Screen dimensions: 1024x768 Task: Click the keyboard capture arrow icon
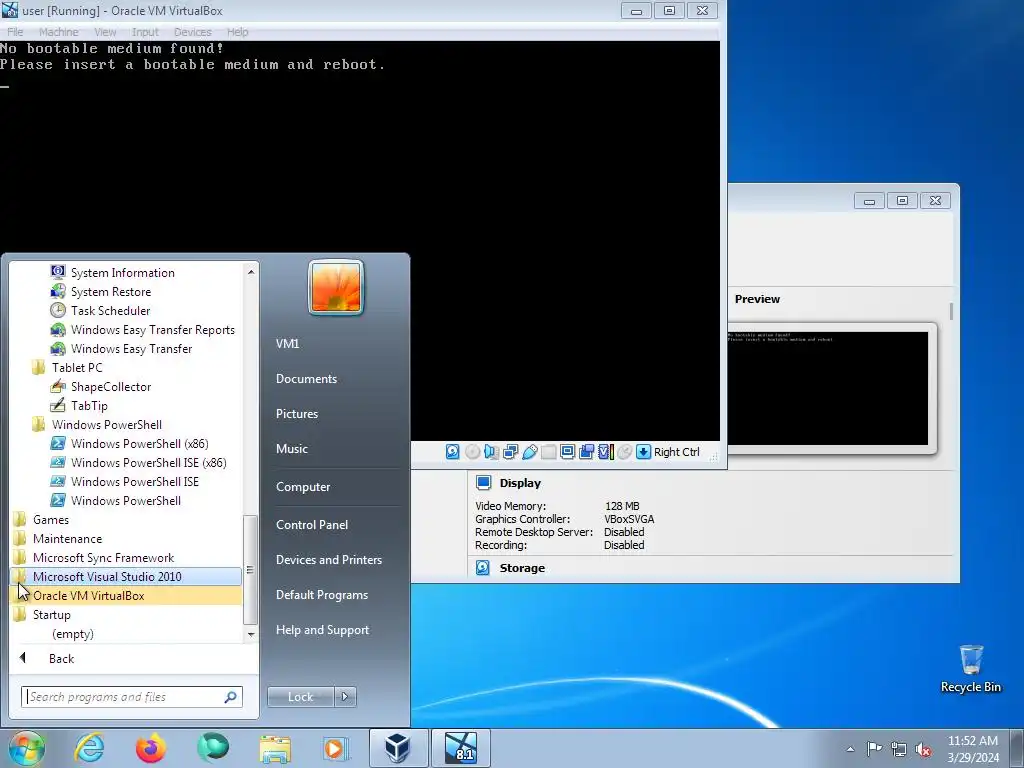(643, 452)
